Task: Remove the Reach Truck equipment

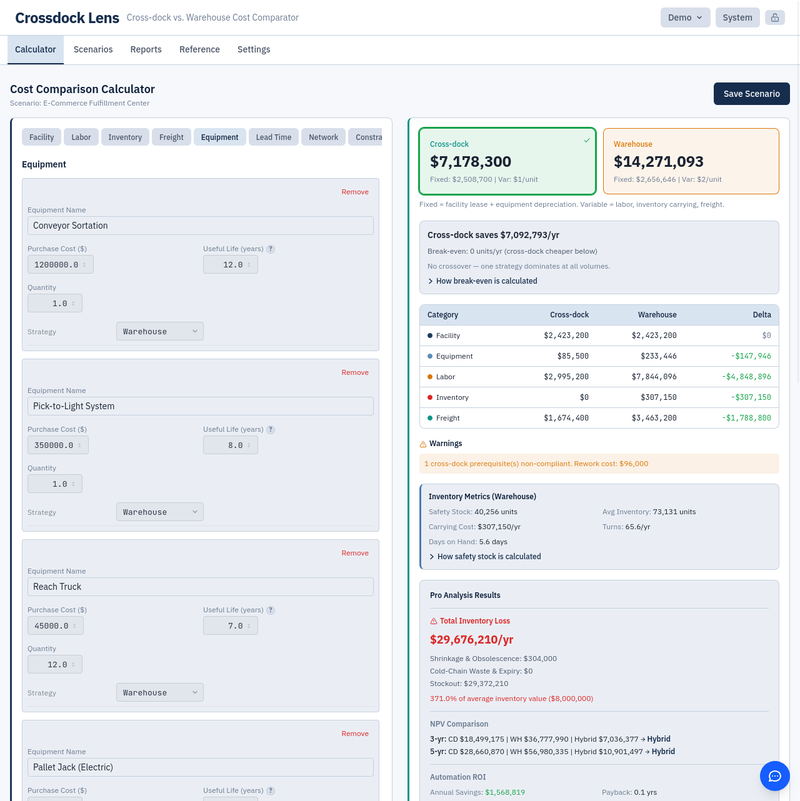Action: click(355, 553)
